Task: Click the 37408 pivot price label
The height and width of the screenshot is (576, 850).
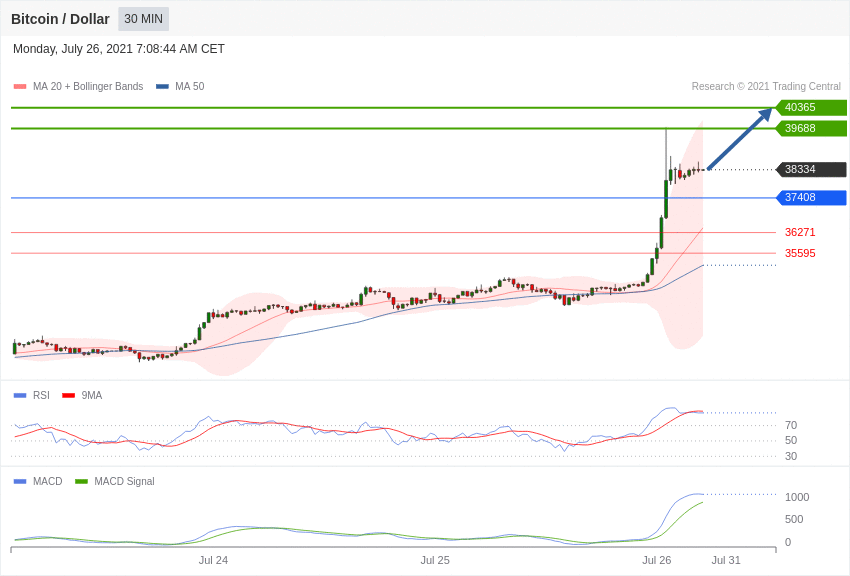Action: click(811, 198)
